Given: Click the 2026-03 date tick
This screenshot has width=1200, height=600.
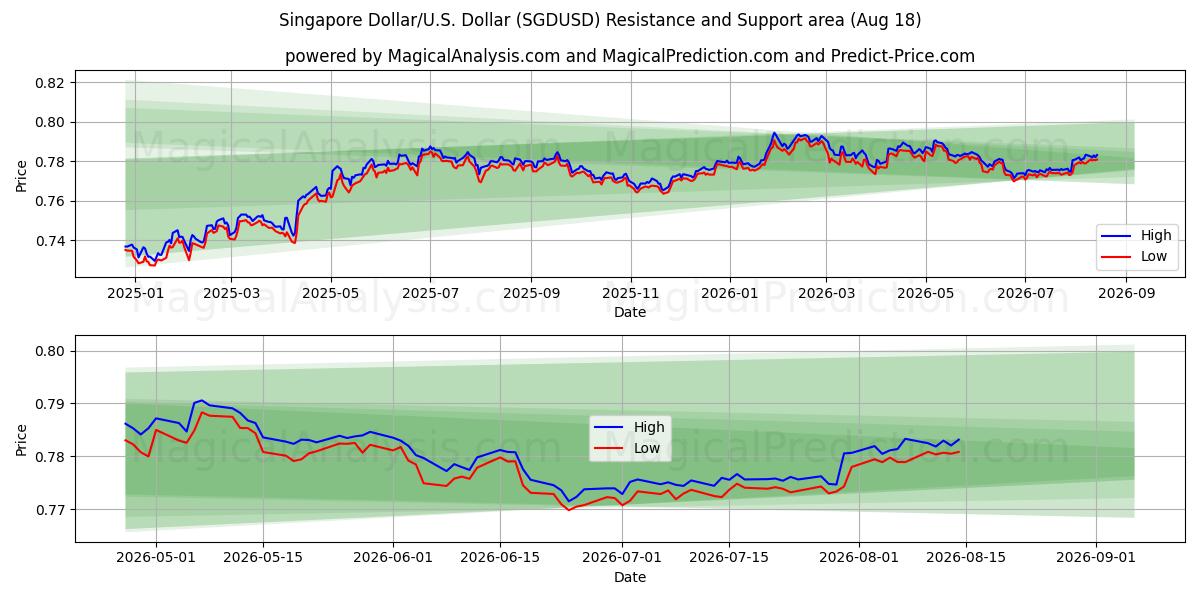Looking at the screenshot, I should coord(826,293).
